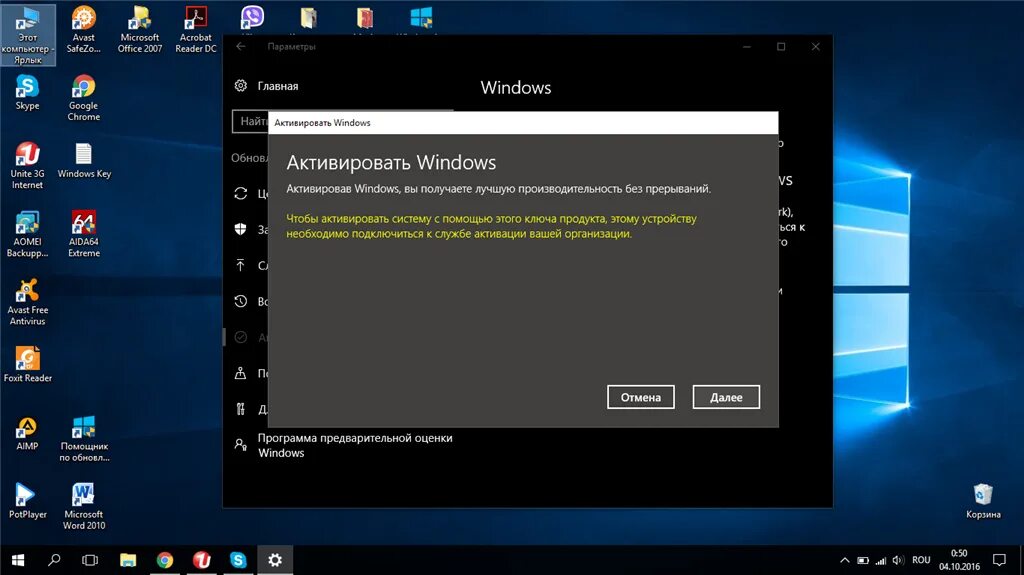Select Acrobat Reader DC desktop icon
1024x575 pixels.
point(196,29)
